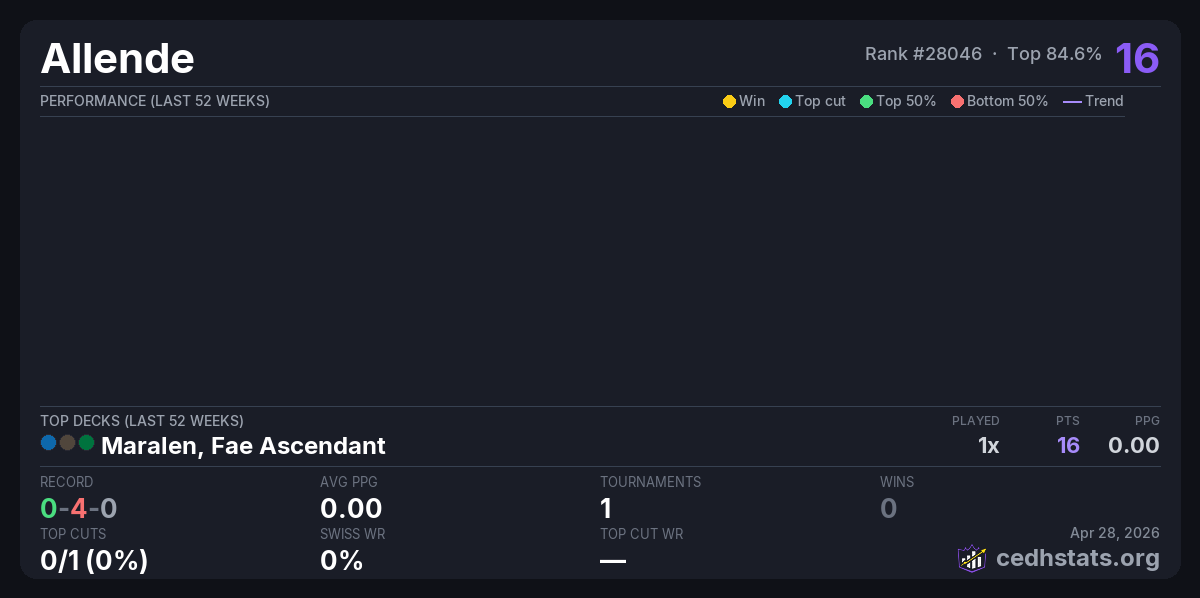Click the cyan Top cut legend dot
Image resolution: width=1200 pixels, height=598 pixels.
[785, 101]
